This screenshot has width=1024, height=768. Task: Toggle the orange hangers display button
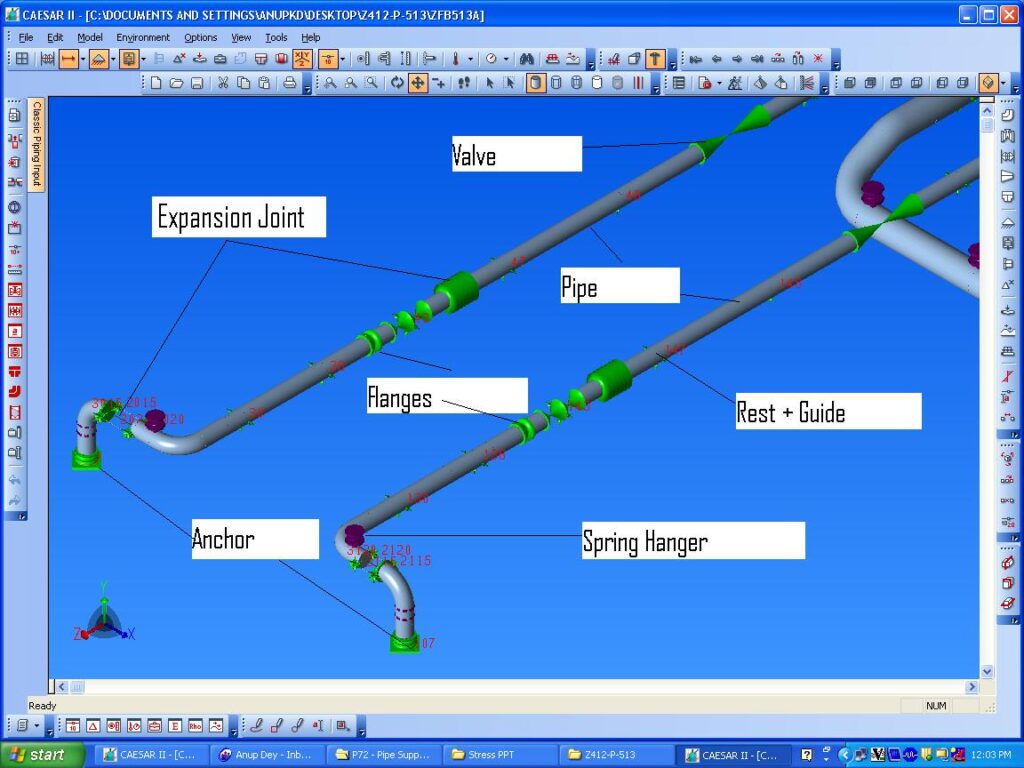[x=129, y=59]
